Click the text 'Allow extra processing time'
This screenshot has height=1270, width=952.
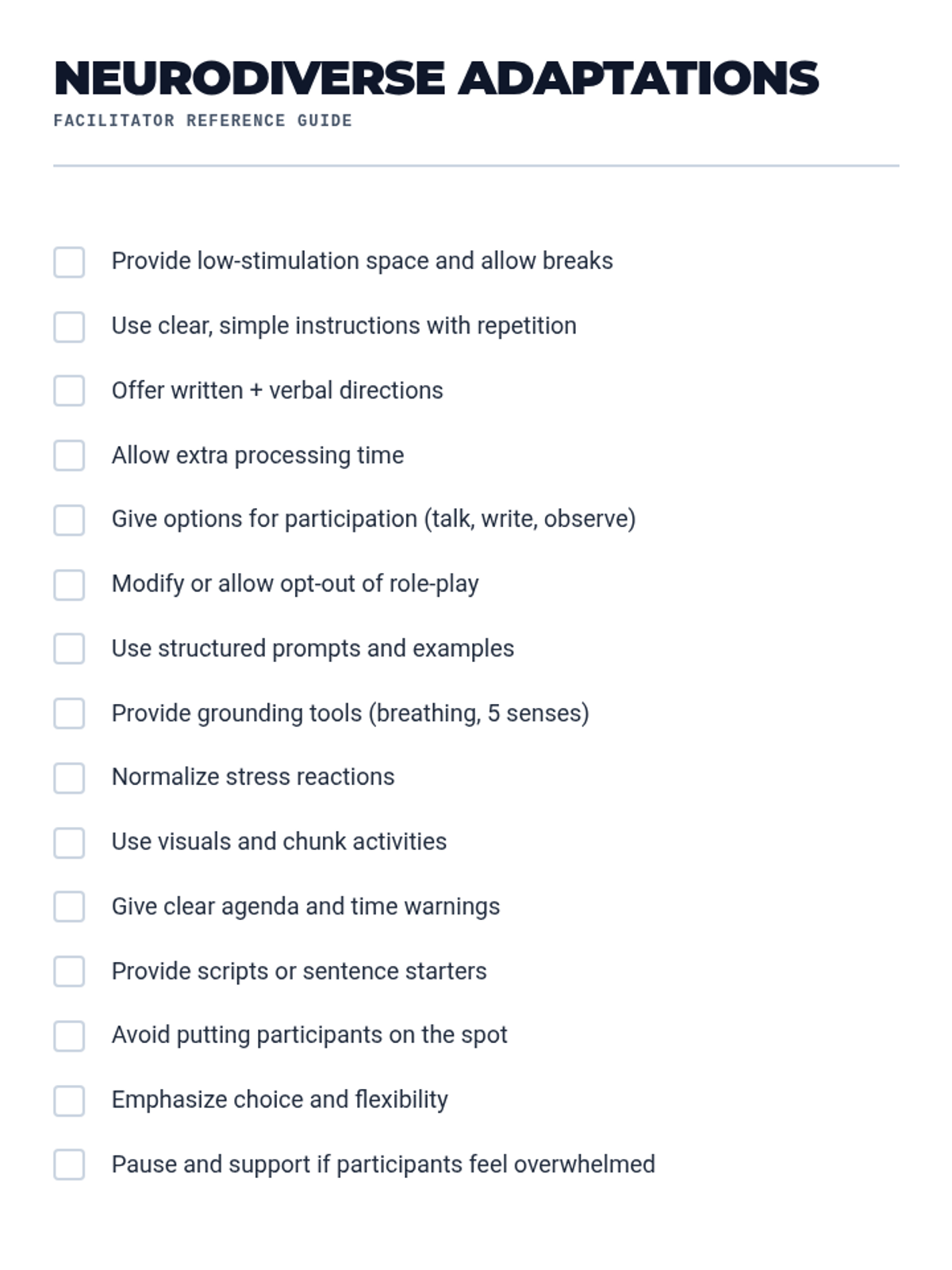(x=258, y=456)
